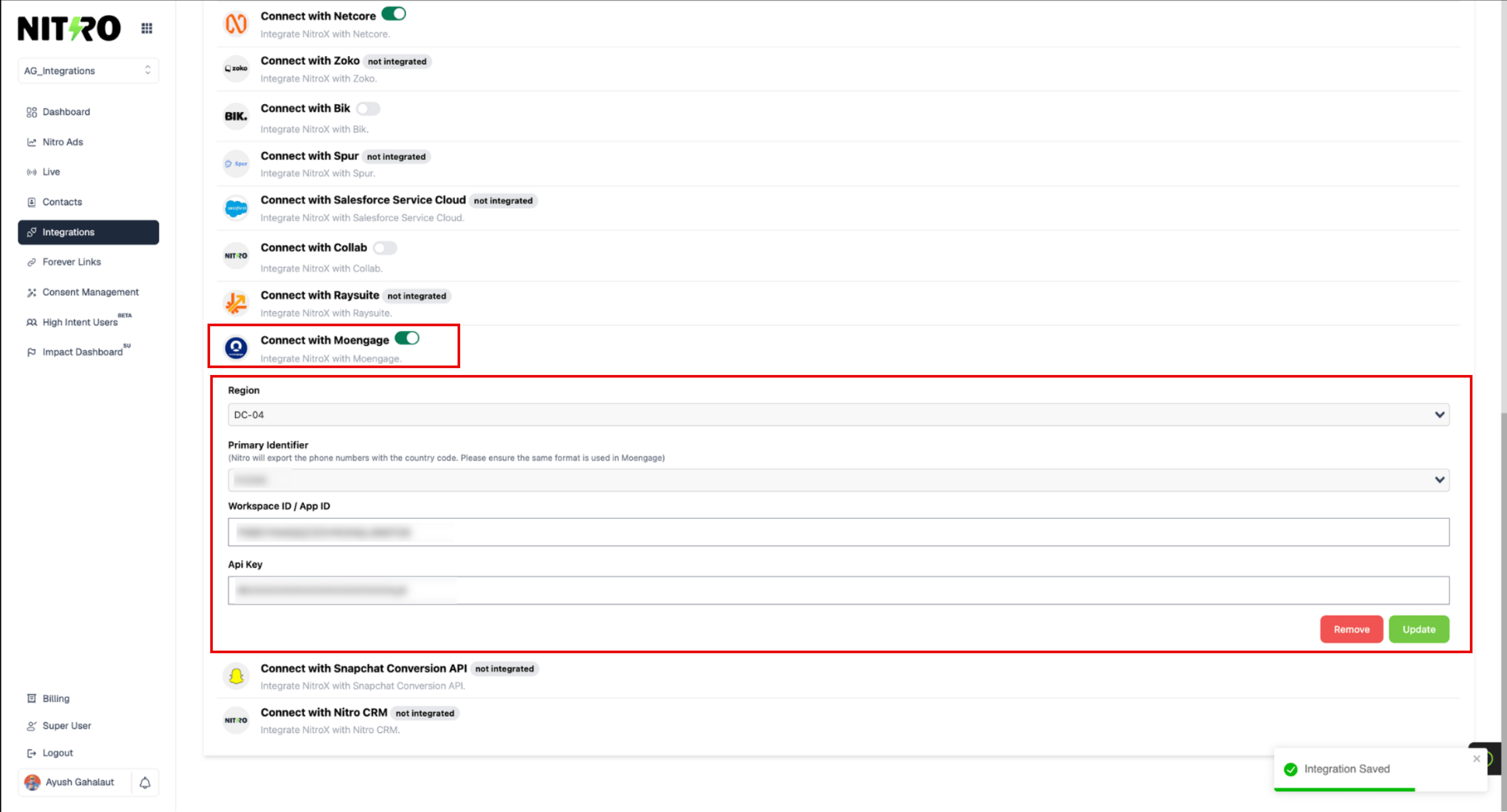1507x812 pixels.
Task: Click the green checkmark in toast
Action: click(1291, 769)
